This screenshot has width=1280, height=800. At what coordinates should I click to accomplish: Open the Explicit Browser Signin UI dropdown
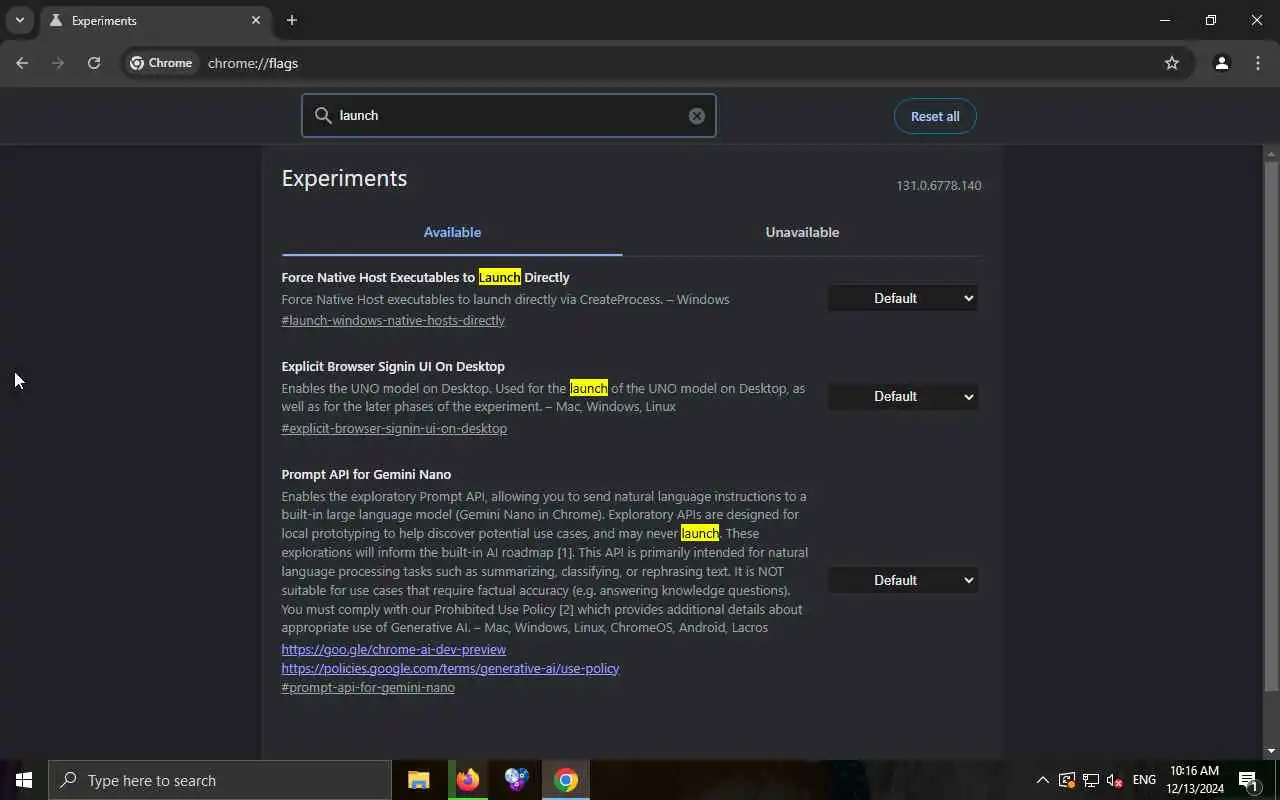[902, 396]
